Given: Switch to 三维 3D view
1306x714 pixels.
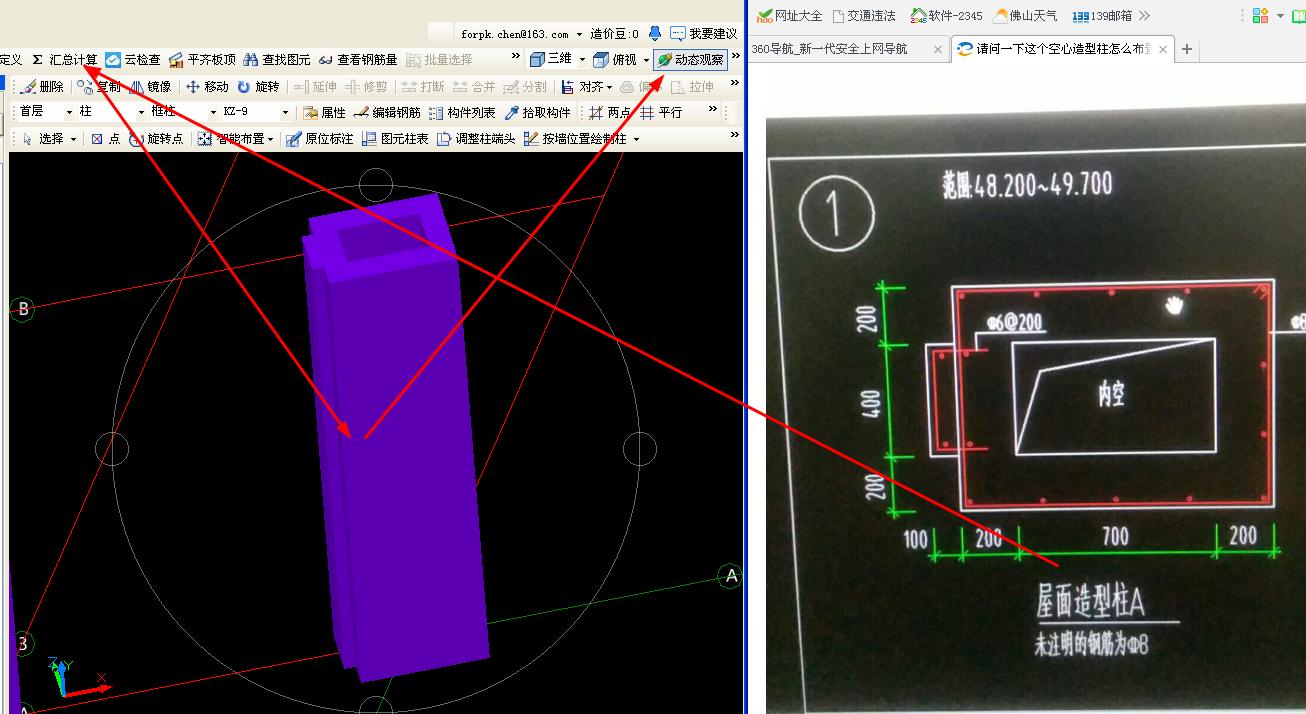Looking at the screenshot, I should coord(551,60).
